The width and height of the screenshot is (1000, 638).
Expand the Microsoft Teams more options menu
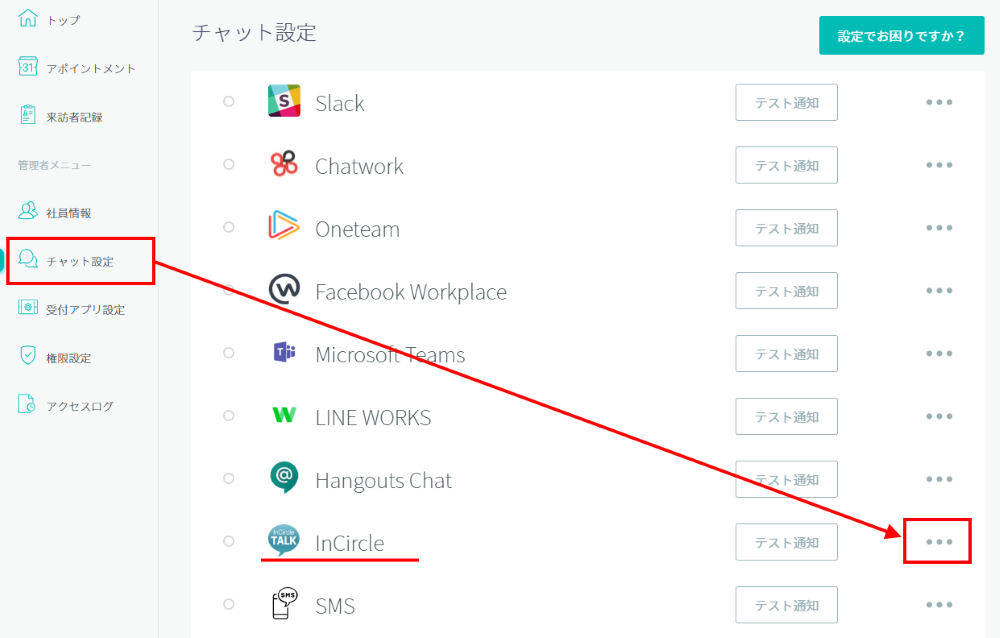coord(938,354)
